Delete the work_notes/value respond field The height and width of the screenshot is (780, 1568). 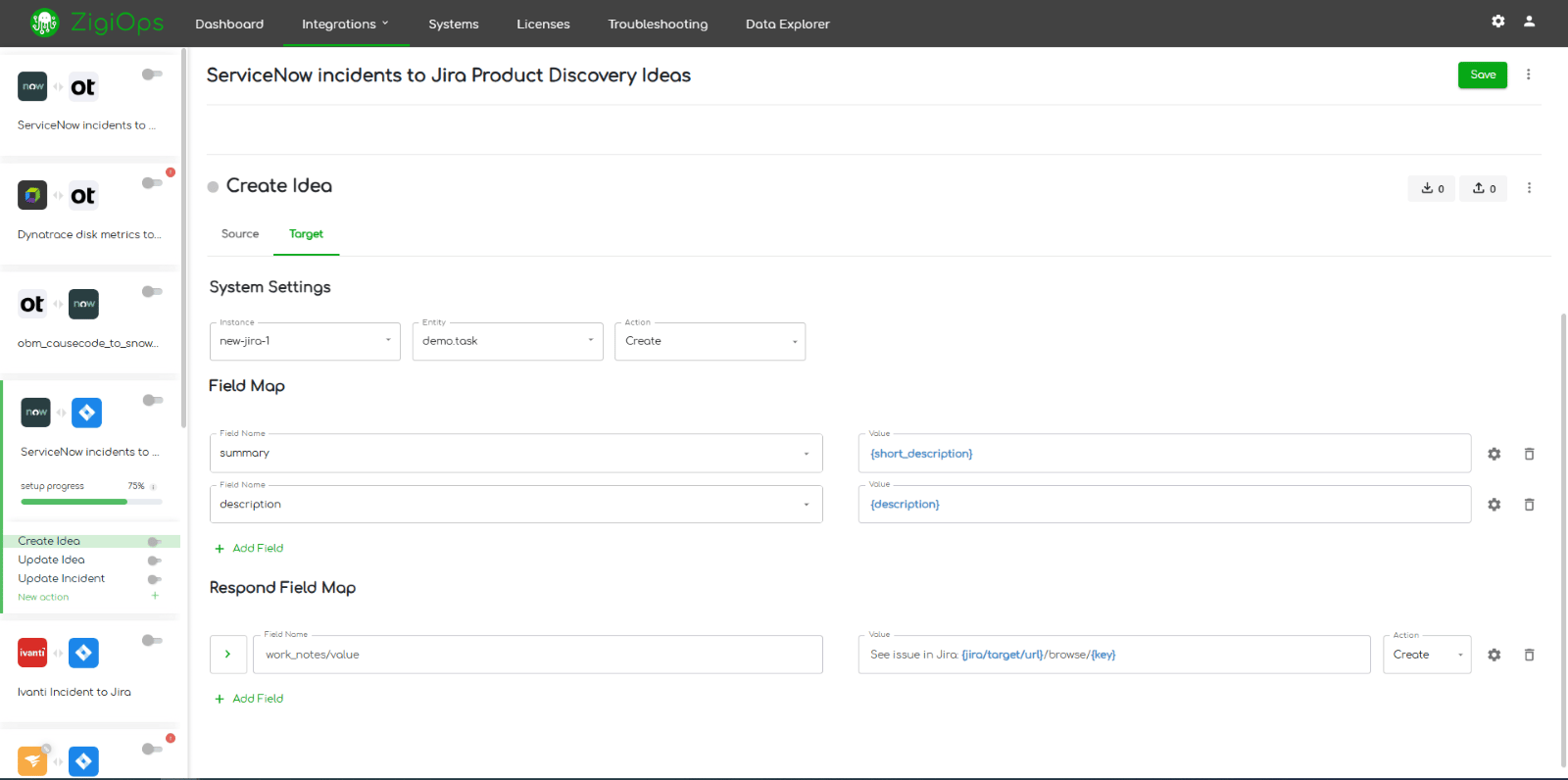(1529, 655)
